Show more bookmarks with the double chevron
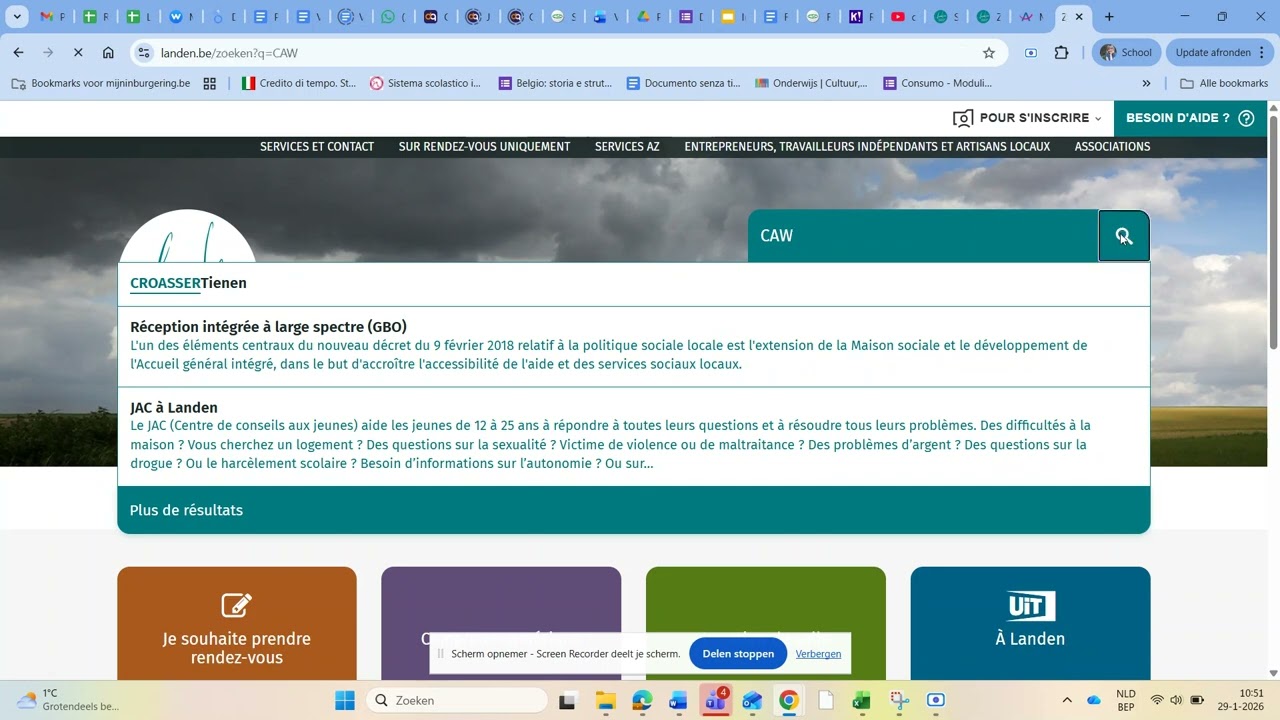 [x=1146, y=83]
